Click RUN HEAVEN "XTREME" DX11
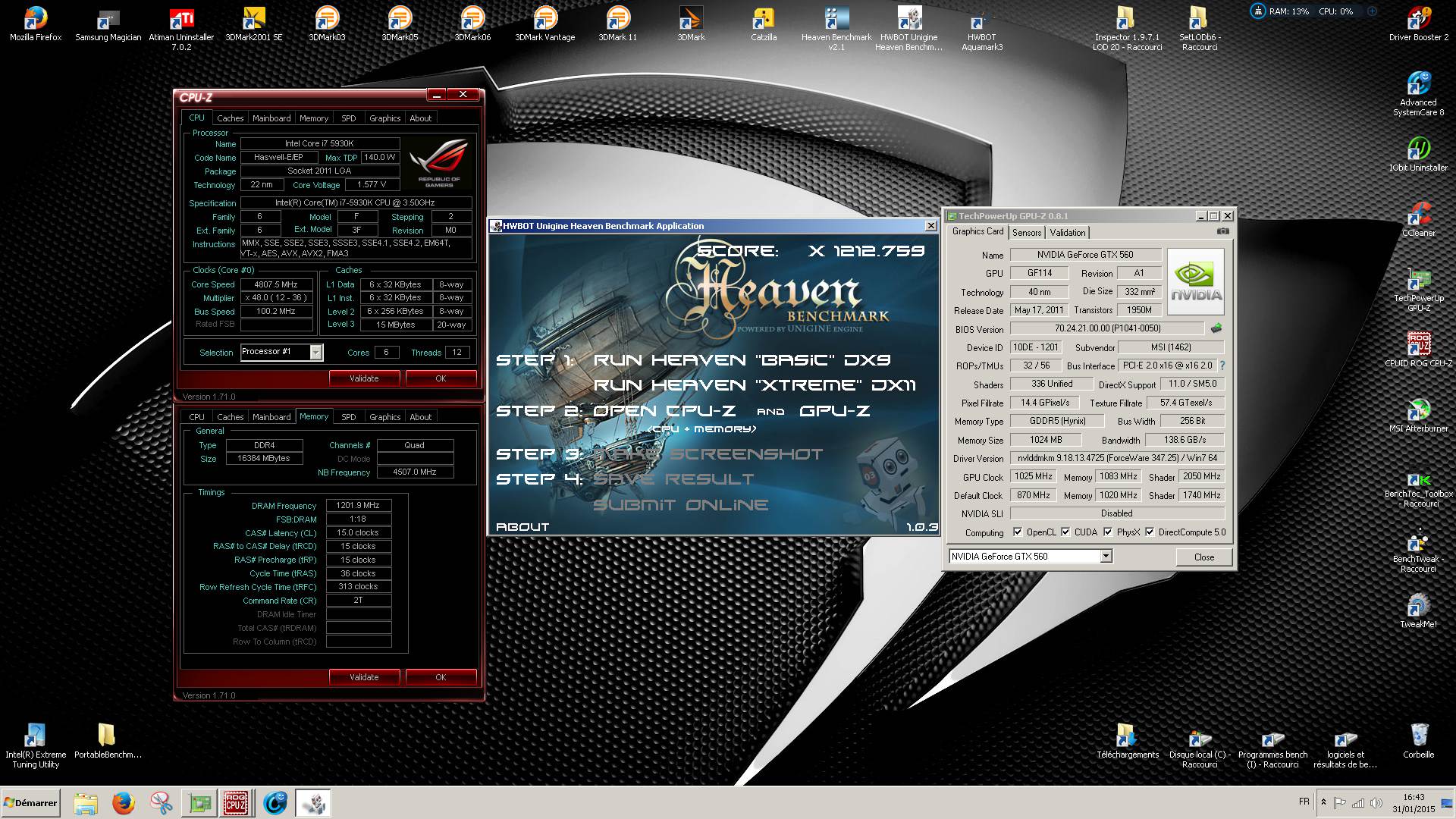Viewport: 1456px width, 819px height. click(x=755, y=385)
